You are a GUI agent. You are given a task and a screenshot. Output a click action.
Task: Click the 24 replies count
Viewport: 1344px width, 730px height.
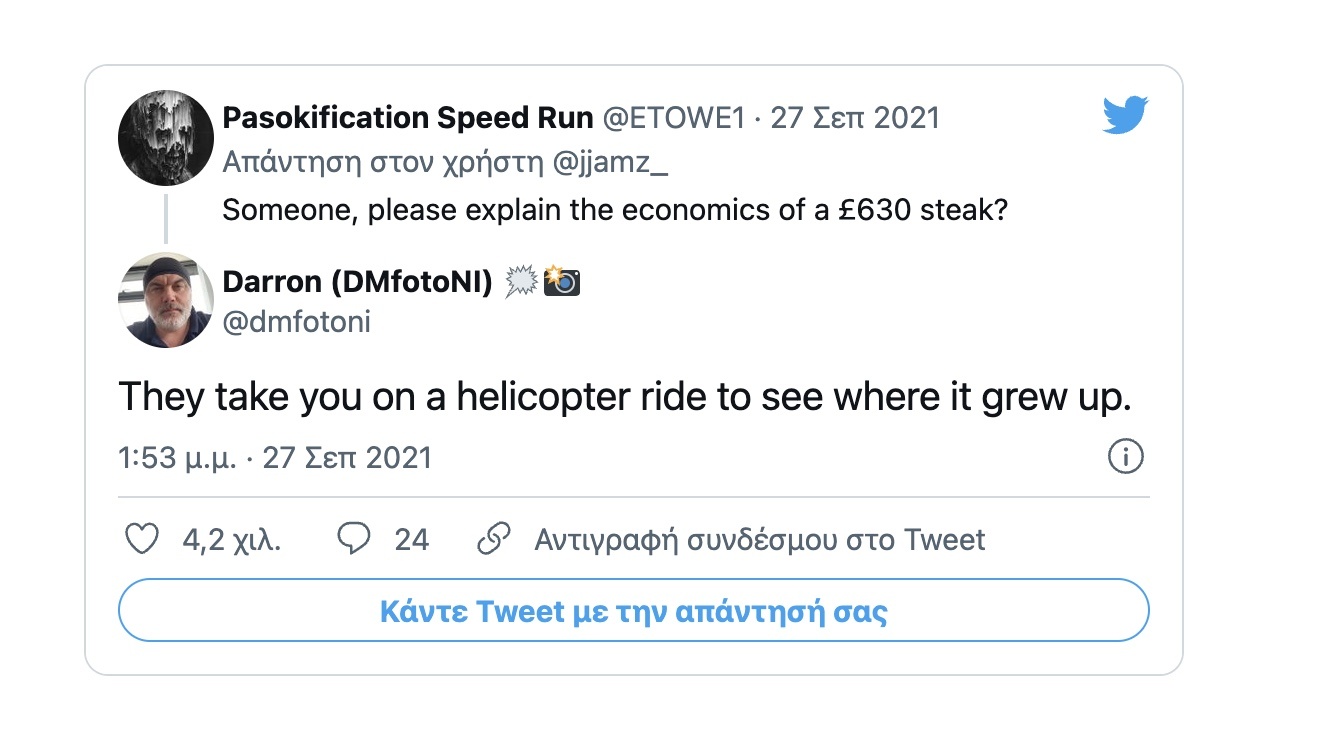click(x=411, y=540)
